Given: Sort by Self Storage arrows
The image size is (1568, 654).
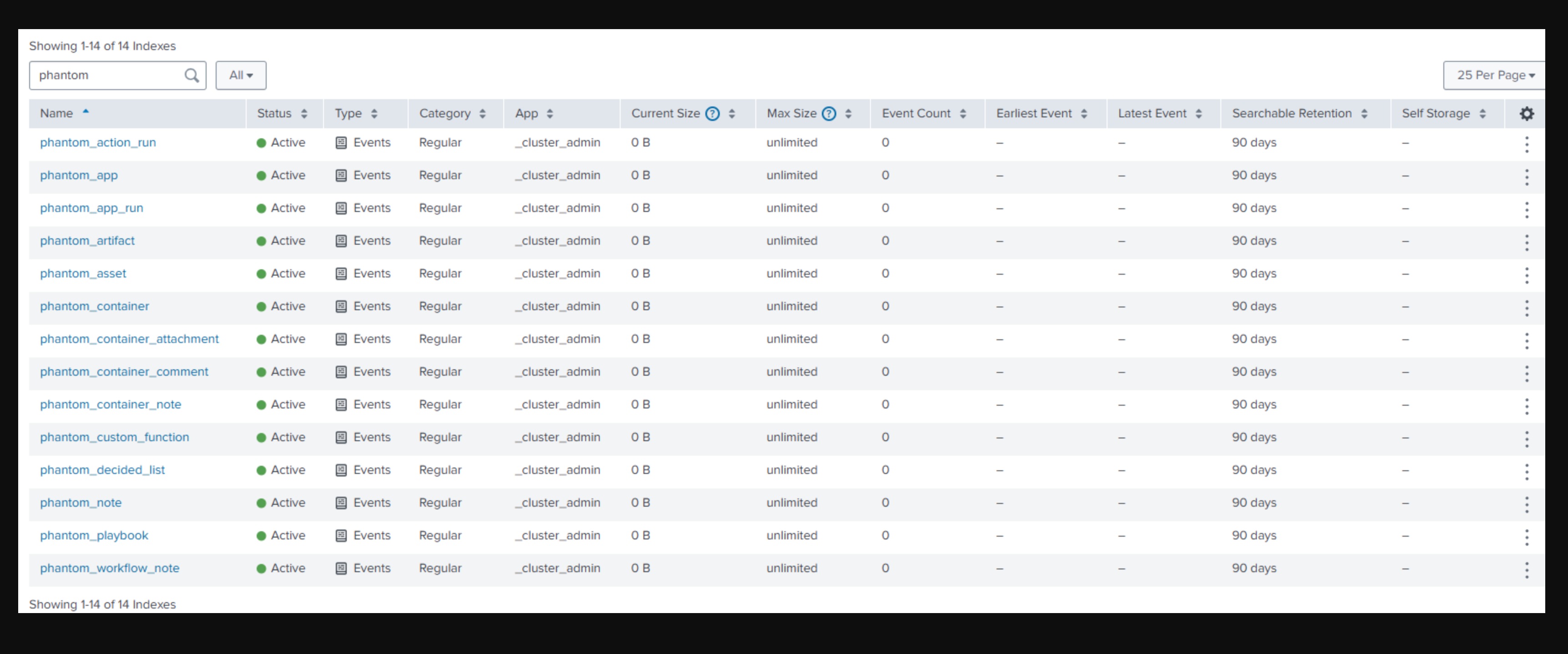Looking at the screenshot, I should click(x=1482, y=113).
